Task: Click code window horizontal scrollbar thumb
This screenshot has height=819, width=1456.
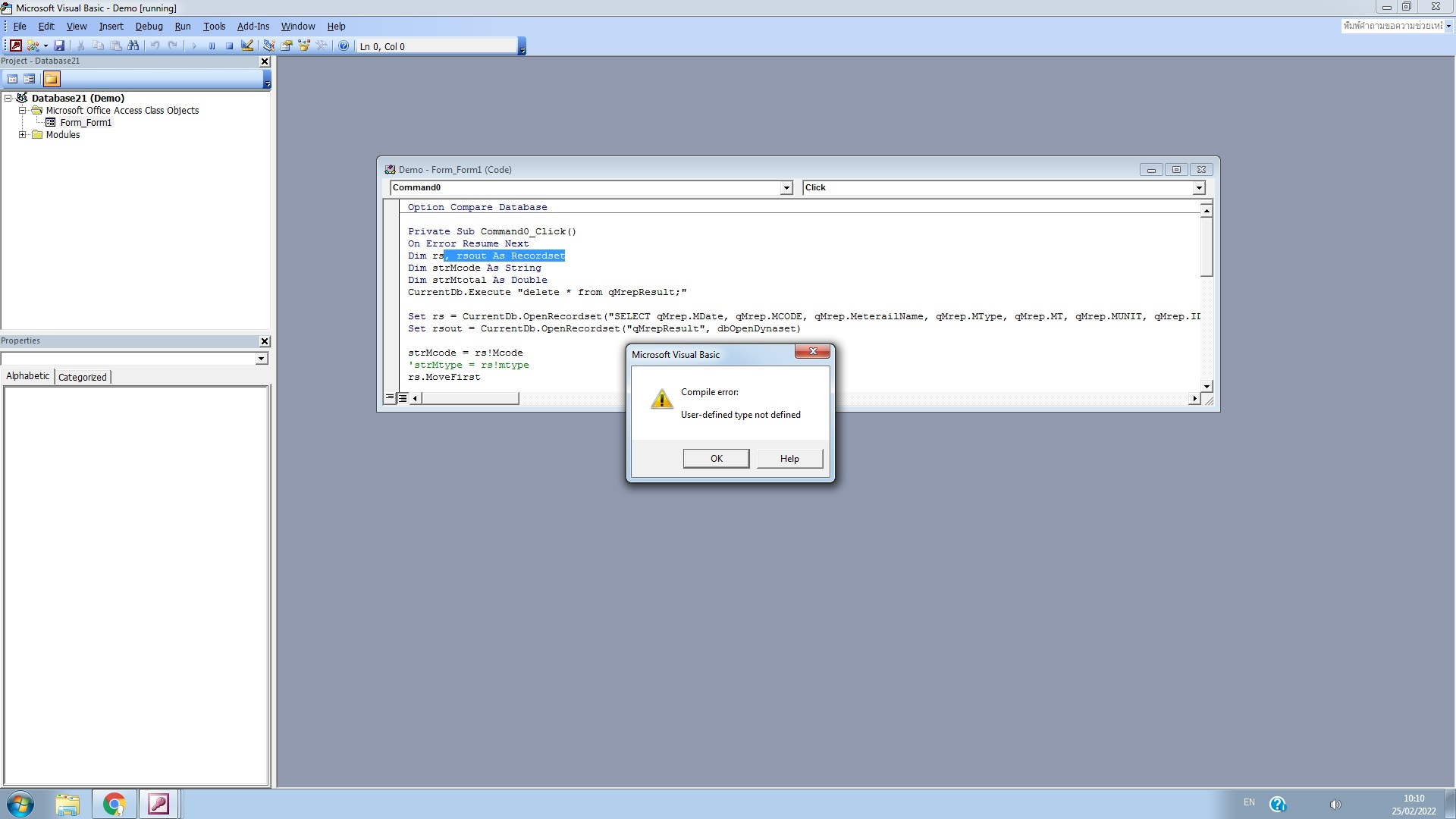Action: (x=470, y=398)
